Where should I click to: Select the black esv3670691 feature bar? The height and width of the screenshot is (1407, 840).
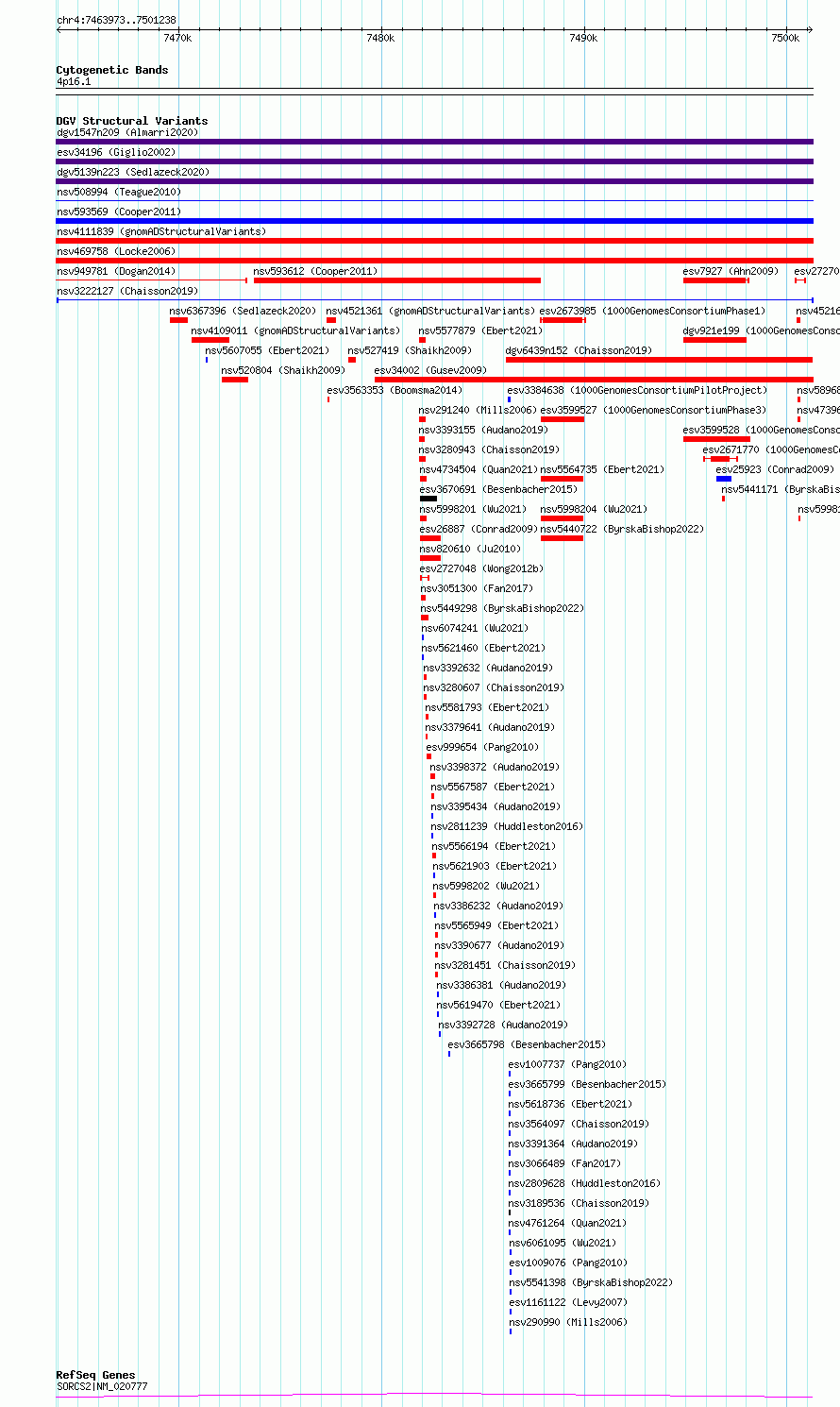(x=428, y=499)
